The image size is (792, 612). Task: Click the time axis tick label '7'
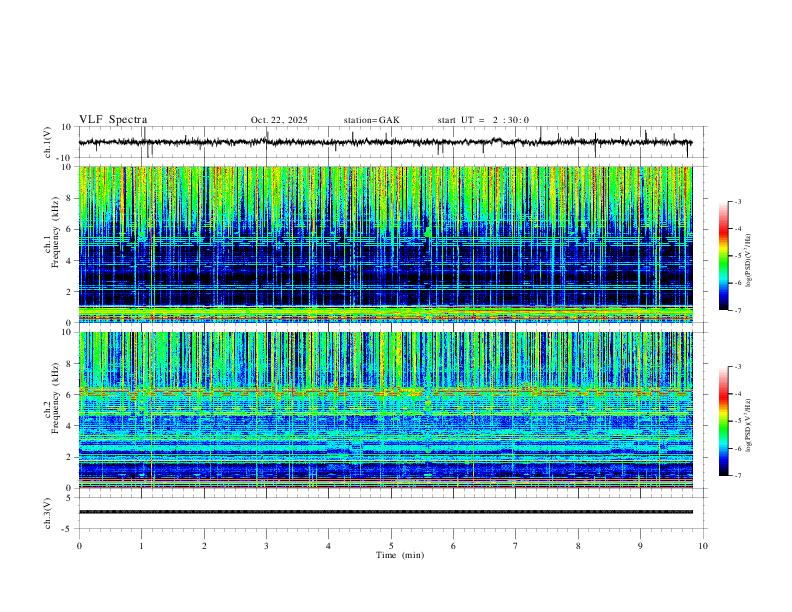pos(516,546)
